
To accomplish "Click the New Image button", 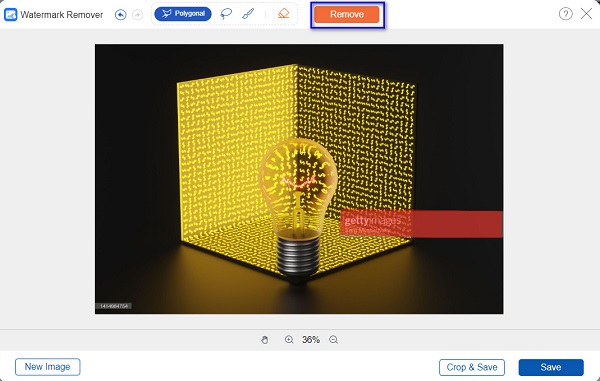I will point(48,367).
